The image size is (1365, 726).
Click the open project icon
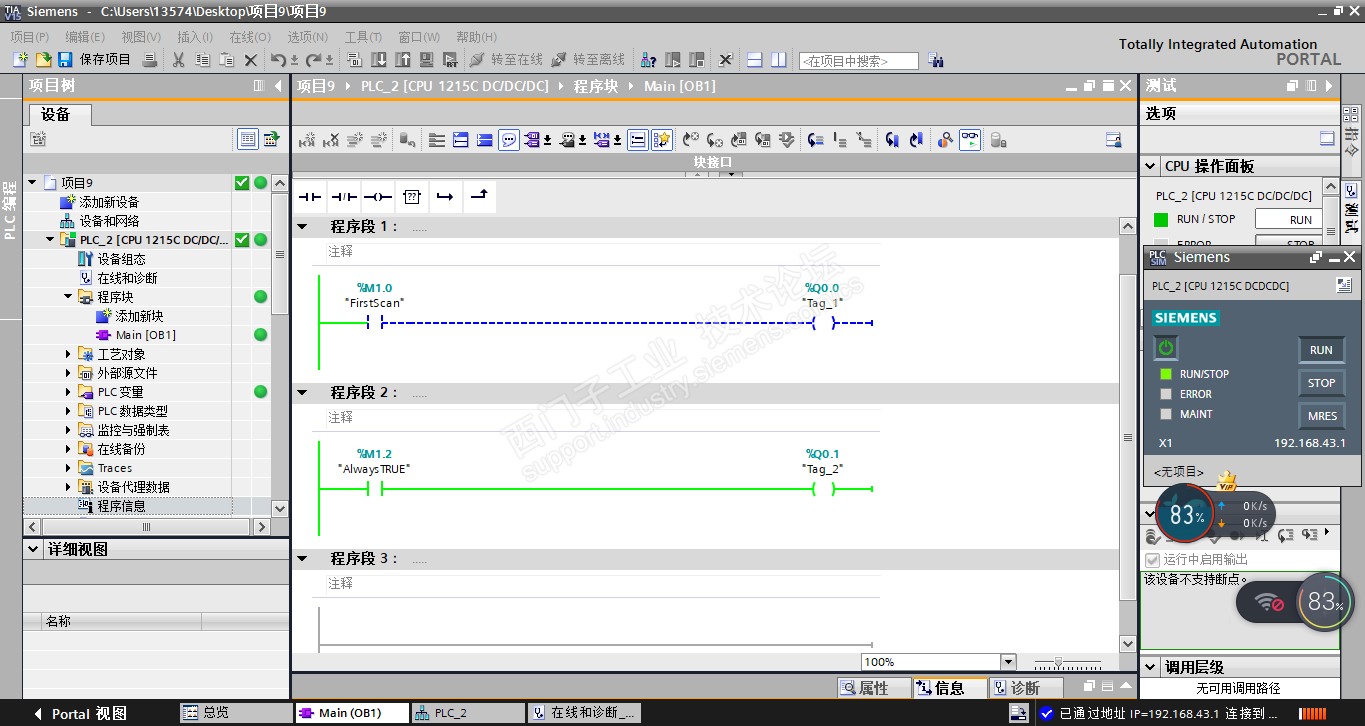point(43,60)
